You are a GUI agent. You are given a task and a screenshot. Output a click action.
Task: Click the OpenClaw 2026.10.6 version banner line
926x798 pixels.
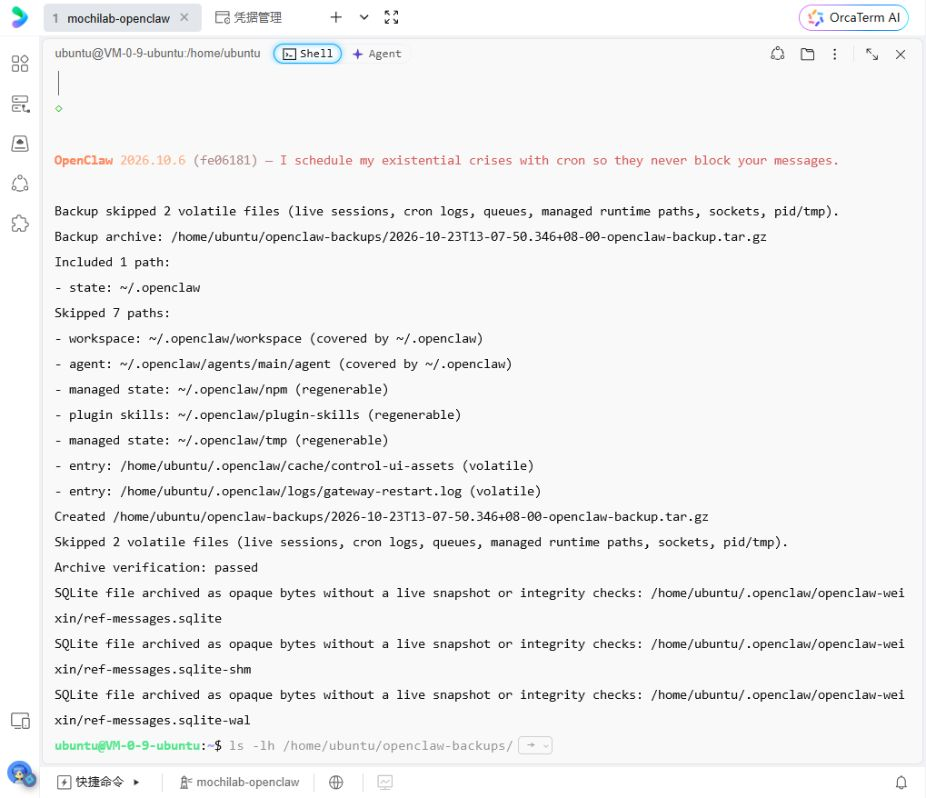pyautogui.click(x=446, y=160)
